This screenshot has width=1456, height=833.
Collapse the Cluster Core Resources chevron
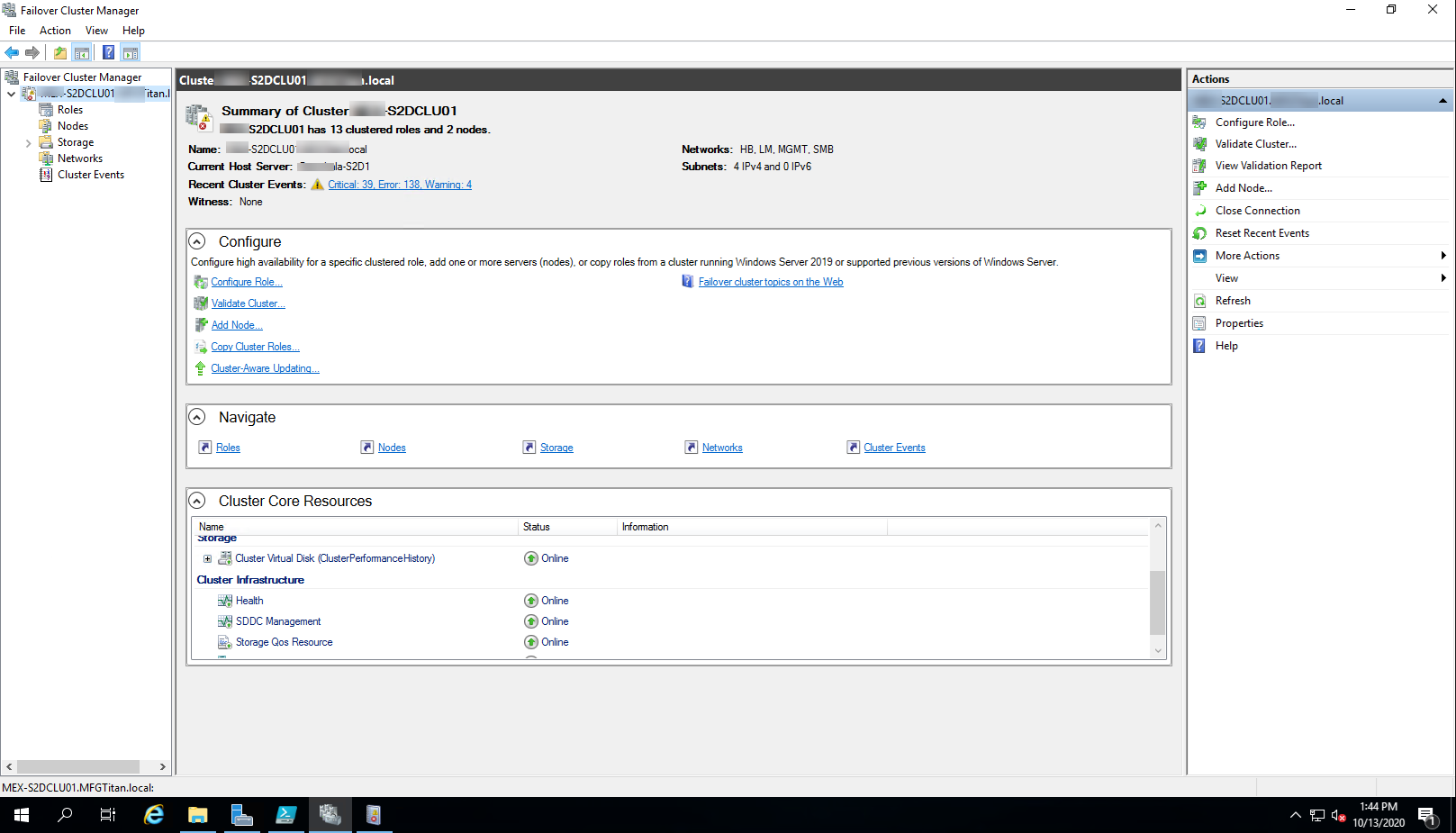pyautogui.click(x=197, y=501)
